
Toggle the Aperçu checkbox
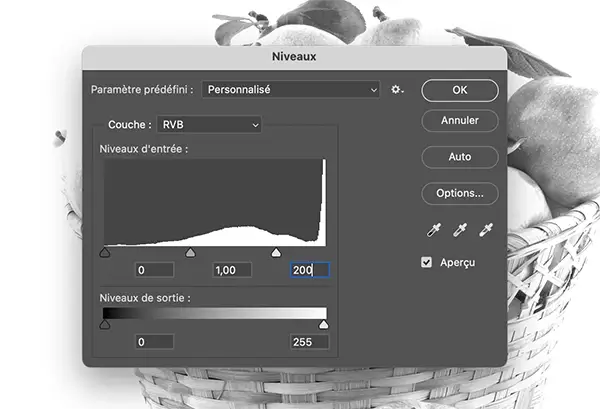426,262
